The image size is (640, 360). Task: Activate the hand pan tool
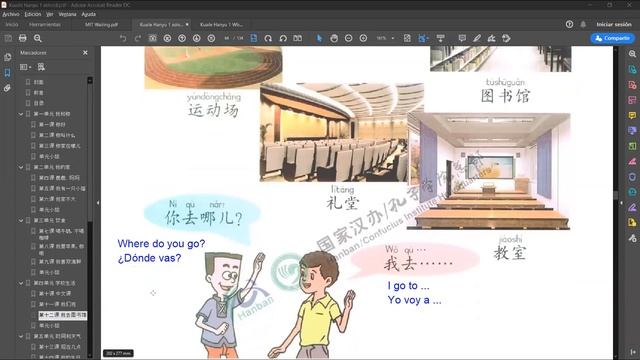pos(334,38)
